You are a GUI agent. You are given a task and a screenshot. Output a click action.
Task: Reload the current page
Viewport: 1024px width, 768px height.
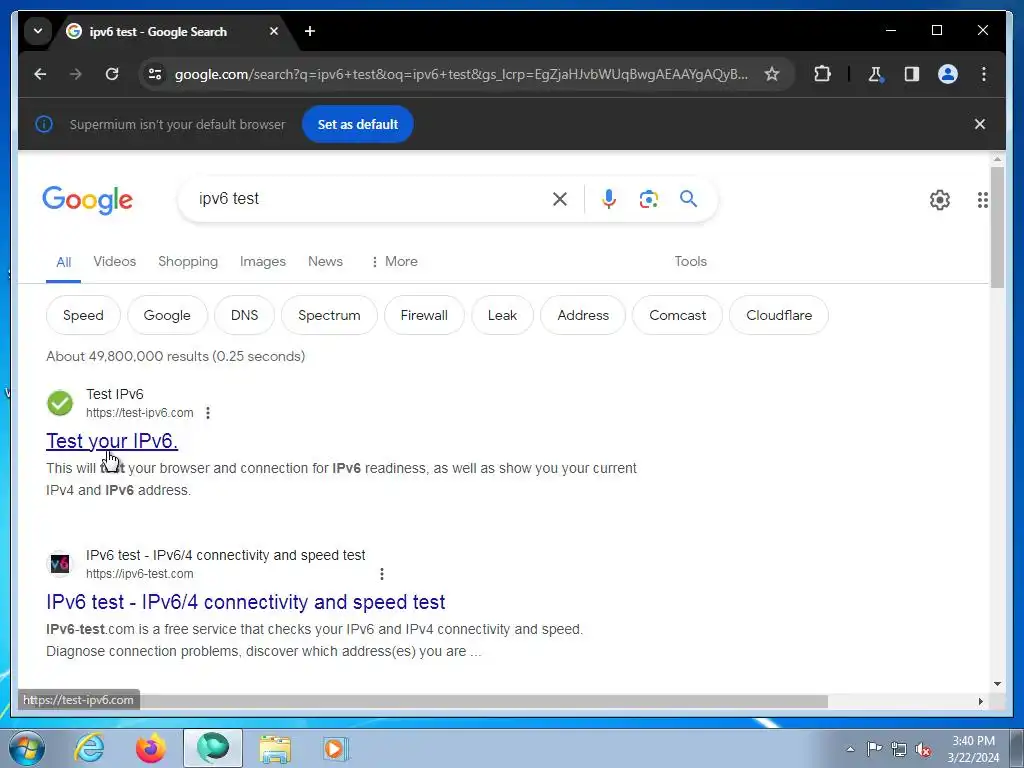[112, 74]
